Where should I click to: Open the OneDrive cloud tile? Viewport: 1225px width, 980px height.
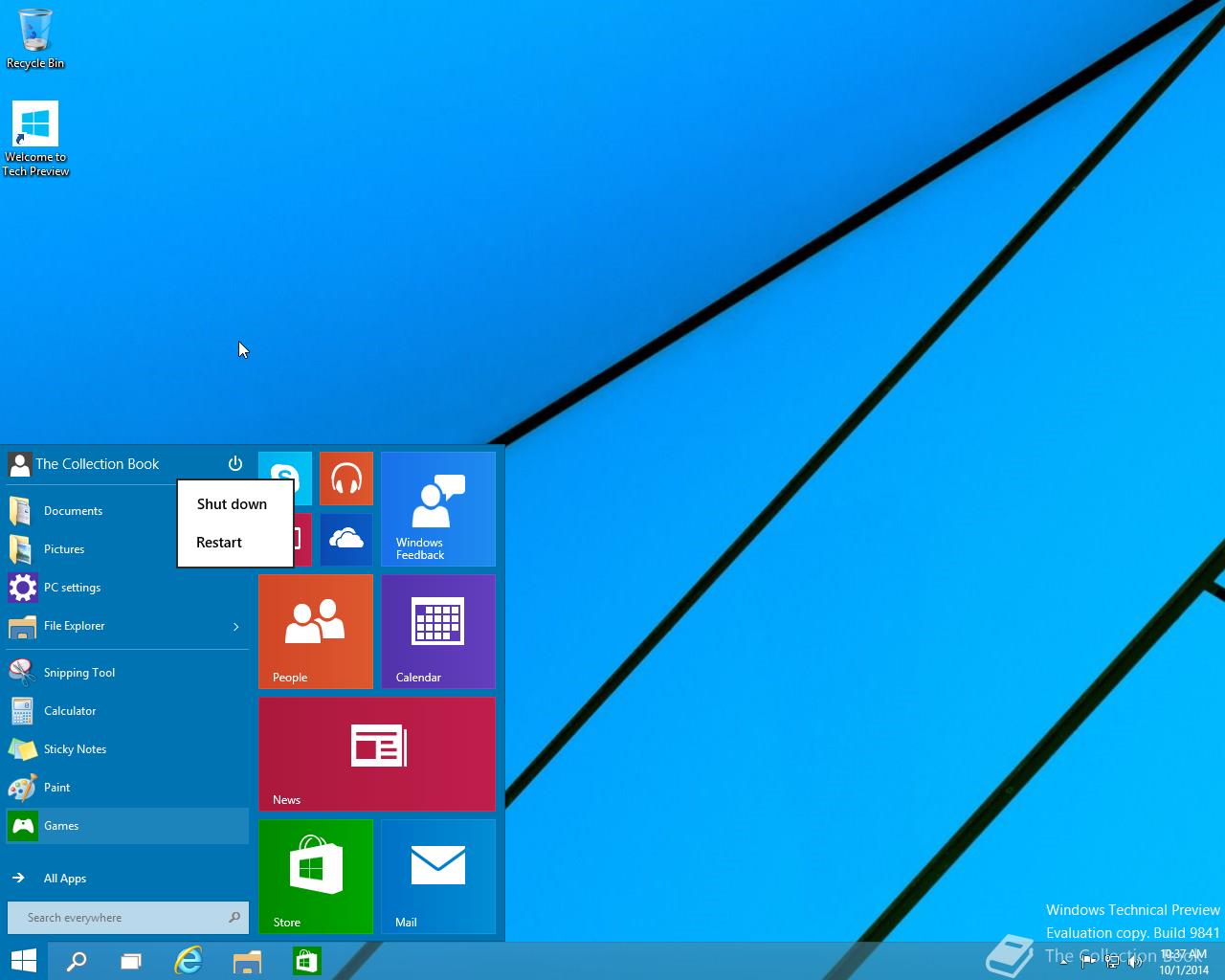click(x=346, y=540)
